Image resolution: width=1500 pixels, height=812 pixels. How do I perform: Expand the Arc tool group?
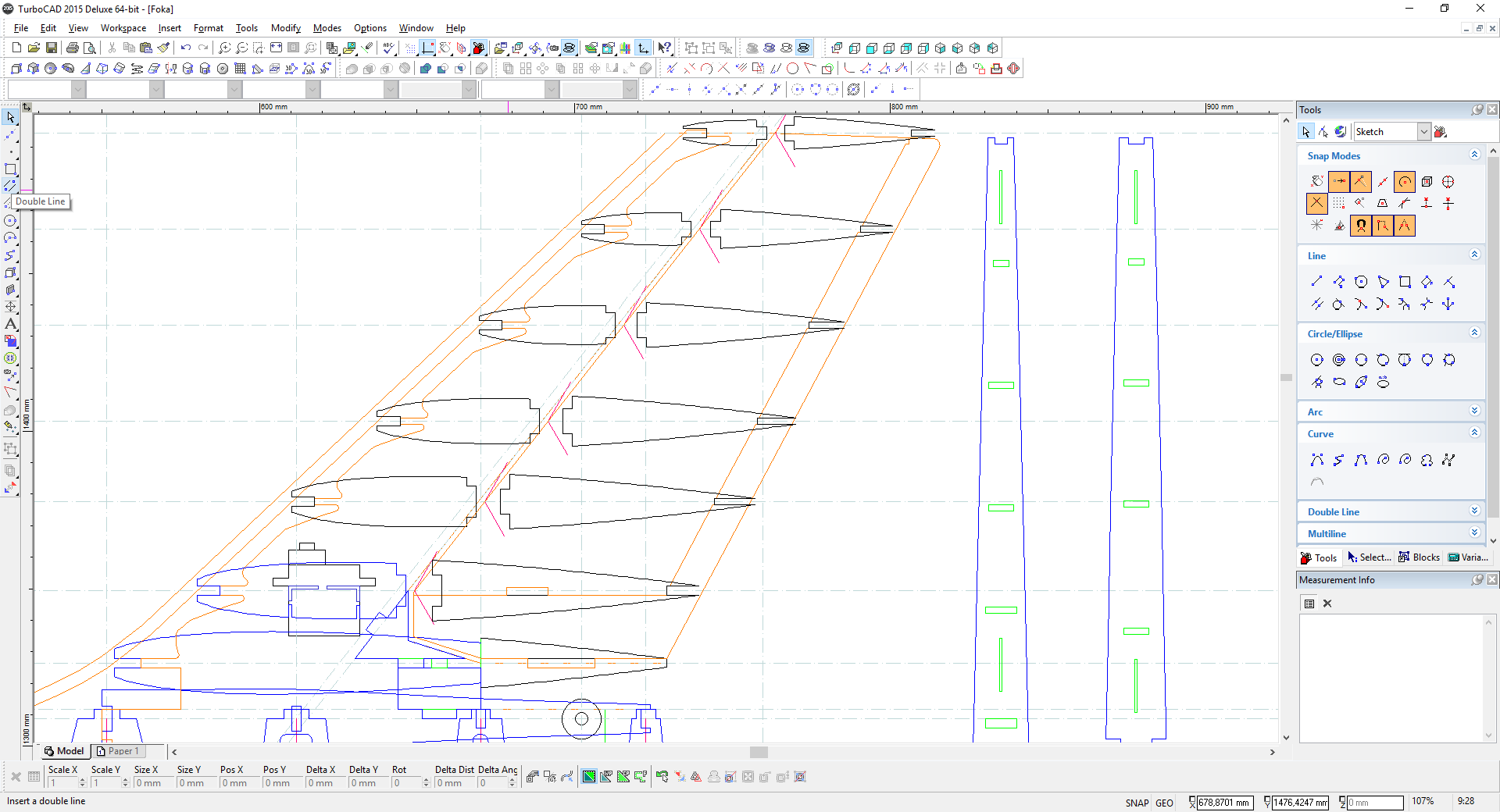[x=1474, y=411]
